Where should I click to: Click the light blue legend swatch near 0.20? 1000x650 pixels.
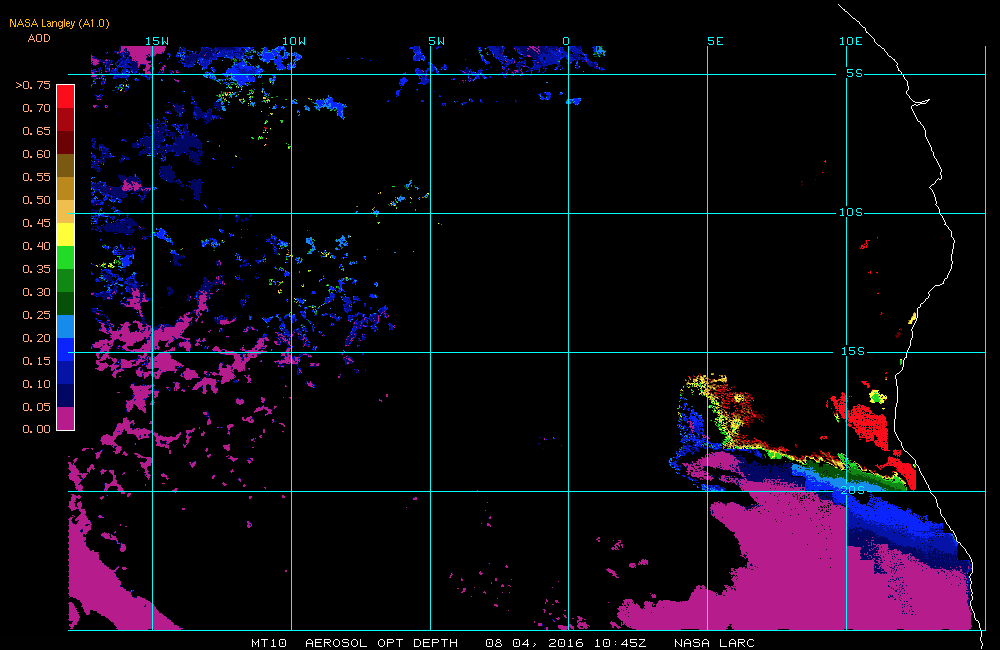pyautogui.click(x=66, y=326)
